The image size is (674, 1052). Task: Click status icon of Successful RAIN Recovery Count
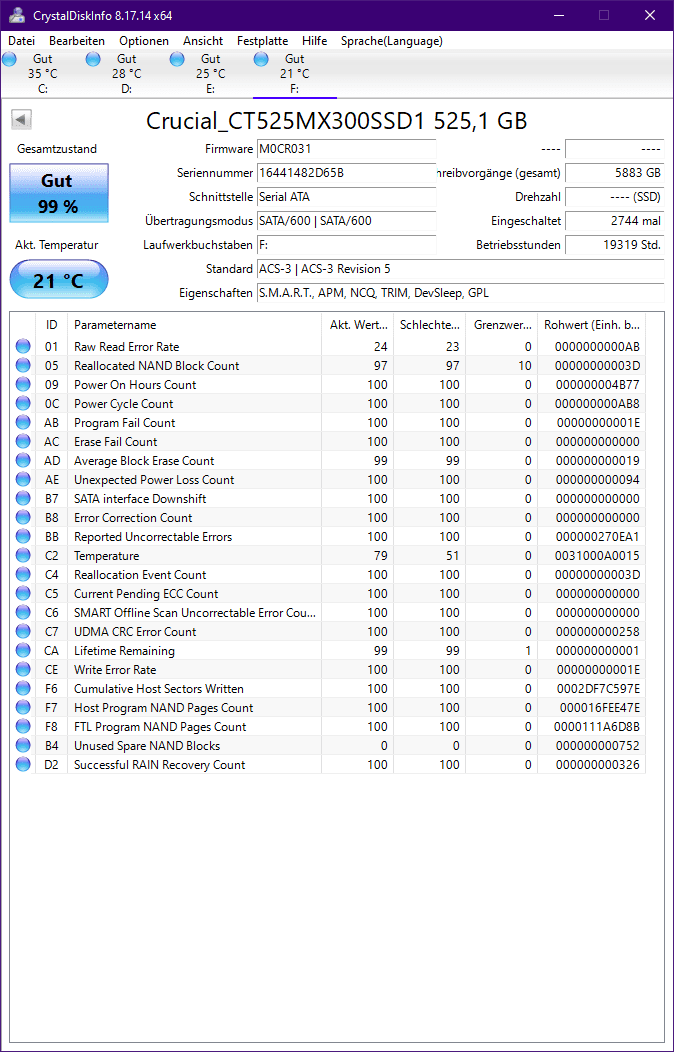23,765
